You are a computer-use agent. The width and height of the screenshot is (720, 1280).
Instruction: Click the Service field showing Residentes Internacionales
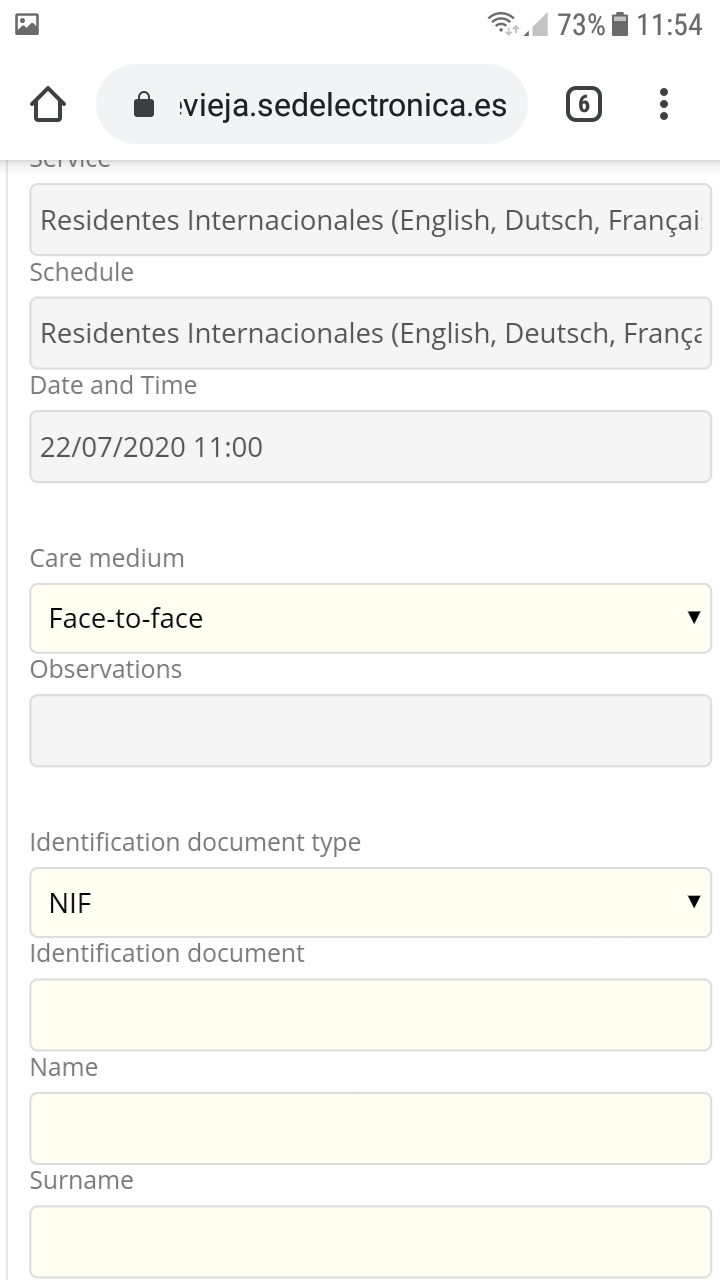click(x=370, y=219)
